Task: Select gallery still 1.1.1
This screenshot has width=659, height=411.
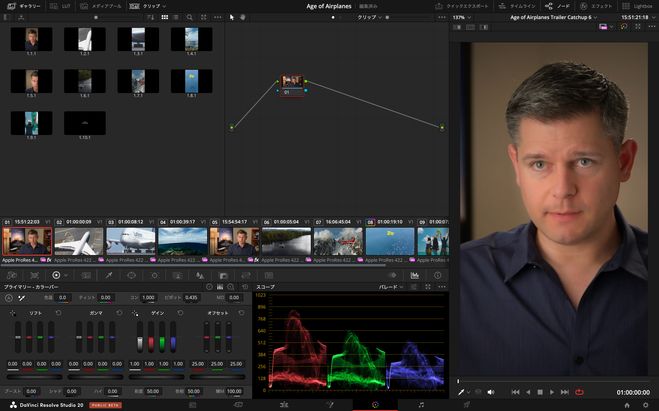Action: tap(32, 40)
